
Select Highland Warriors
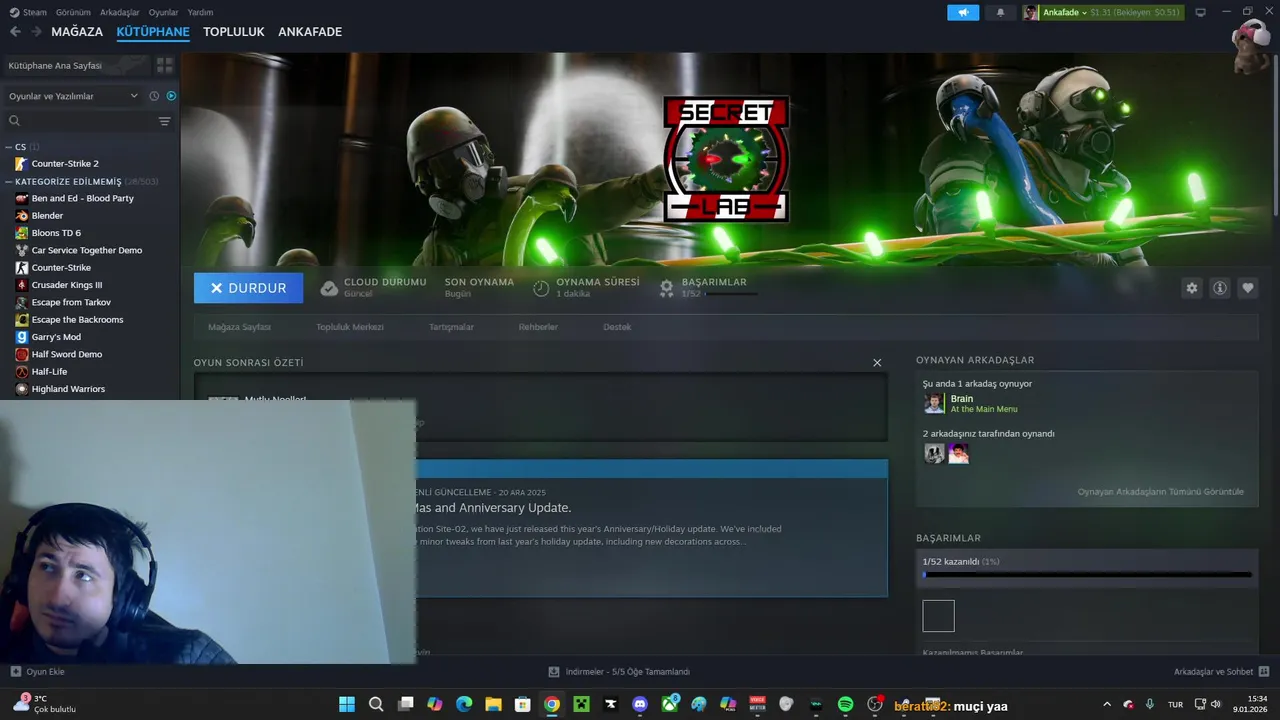(68, 389)
